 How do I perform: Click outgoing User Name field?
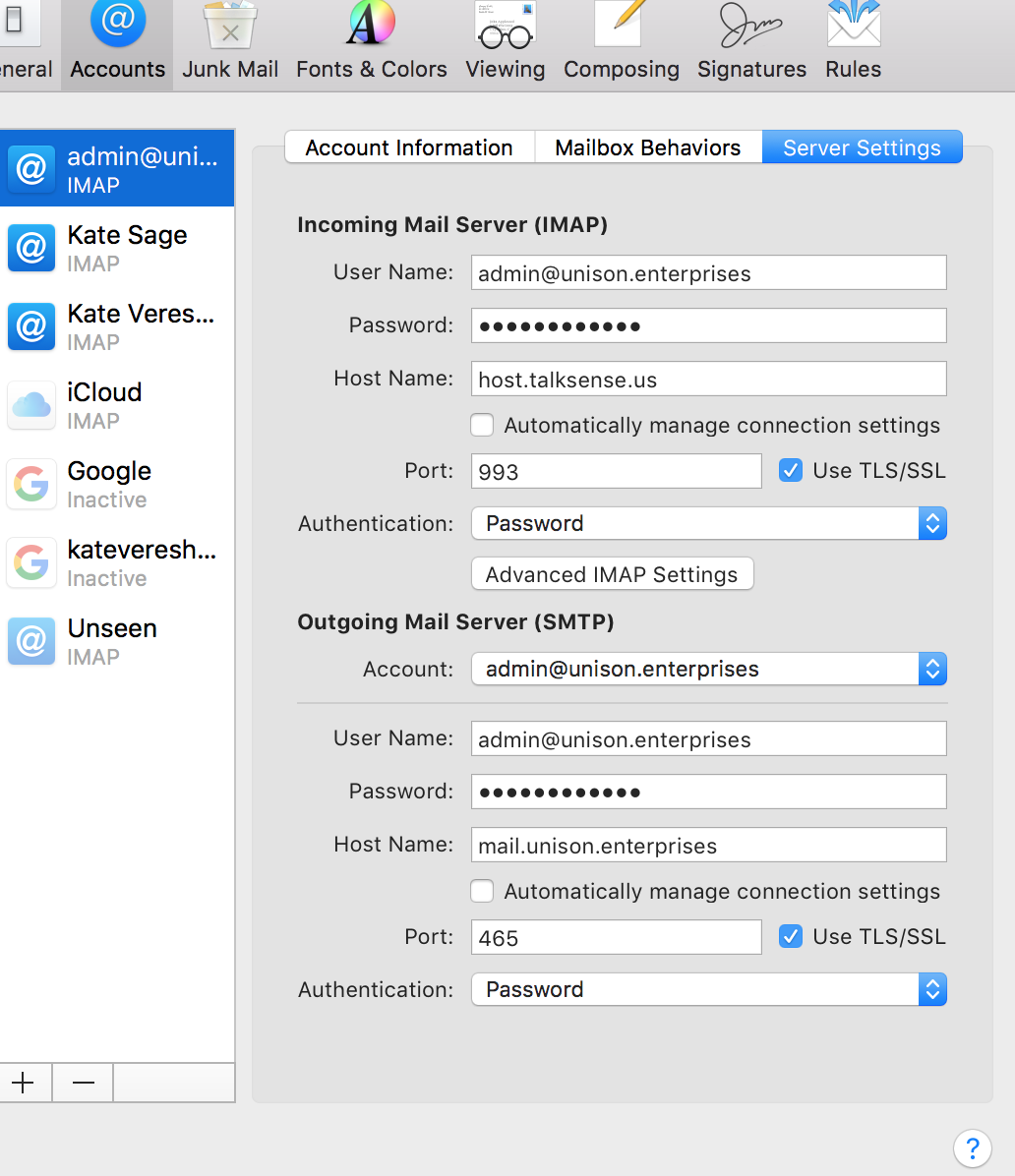pyautogui.click(x=709, y=738)
